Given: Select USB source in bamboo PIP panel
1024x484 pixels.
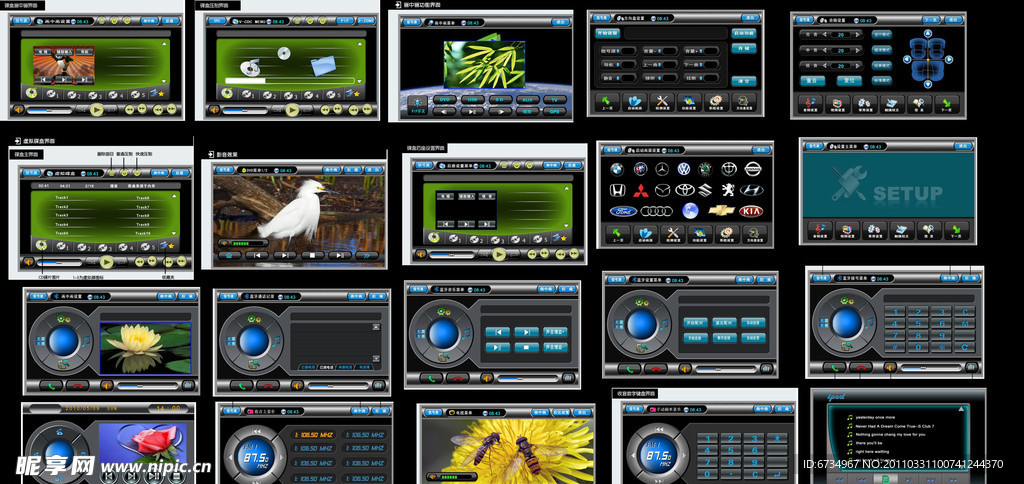Looking at the screenshot, I should click(x=472, y=99).
